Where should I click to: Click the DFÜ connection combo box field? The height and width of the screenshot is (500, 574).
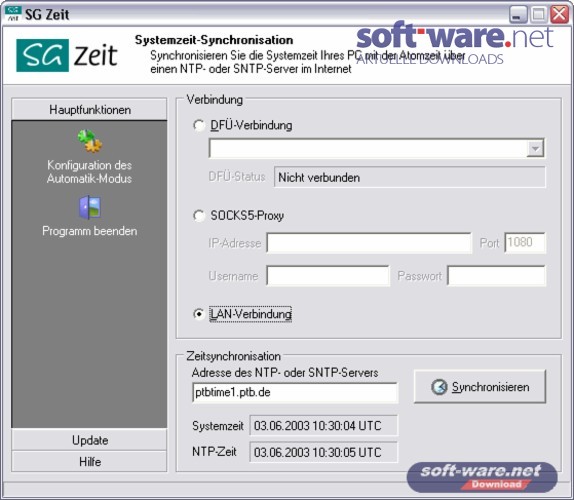pos(376,148)
